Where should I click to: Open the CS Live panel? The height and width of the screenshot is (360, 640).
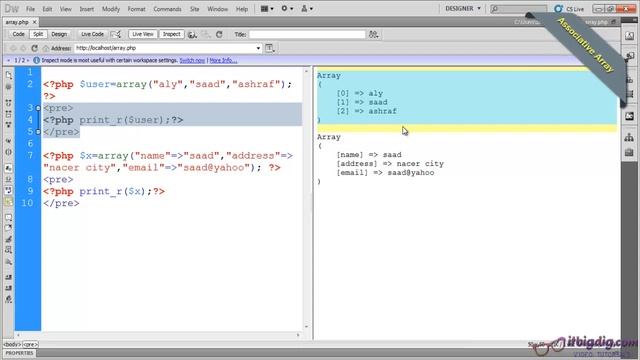[x=569, y=9]
